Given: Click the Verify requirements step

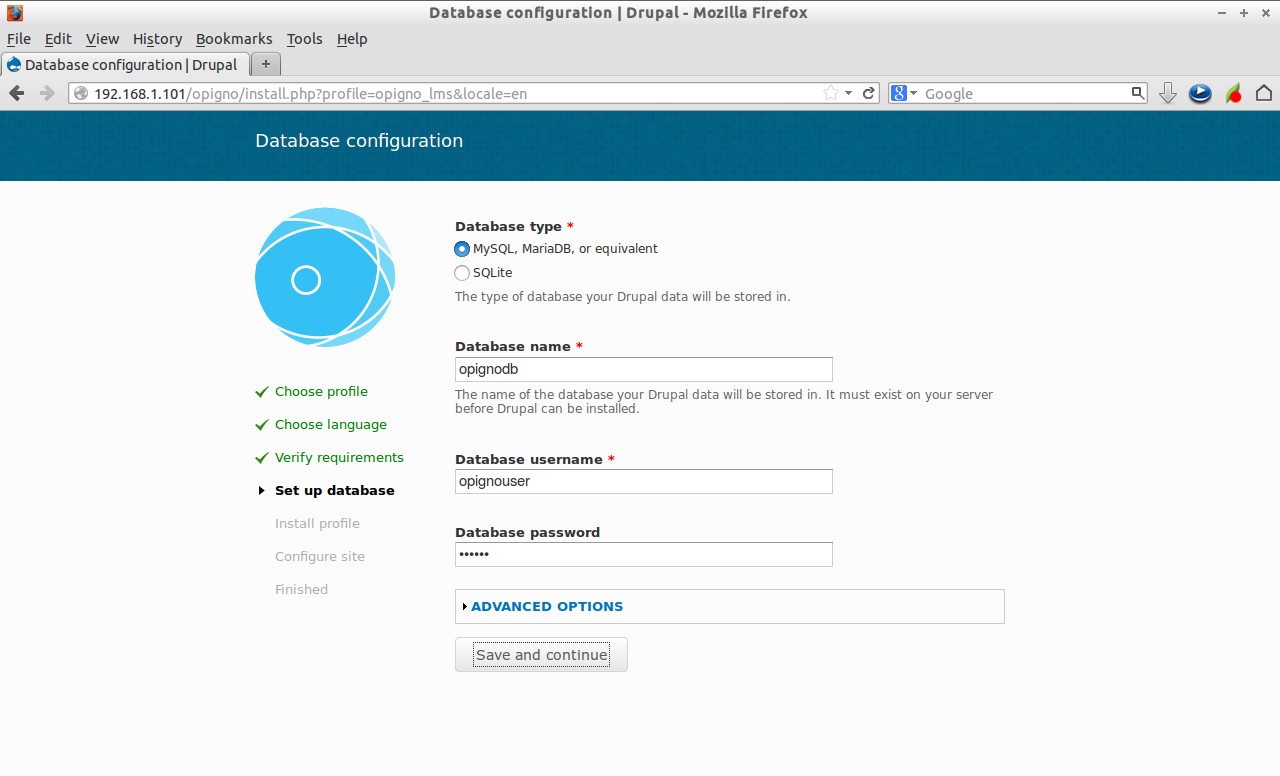Looking at the screenshot, I should (339, 457).
